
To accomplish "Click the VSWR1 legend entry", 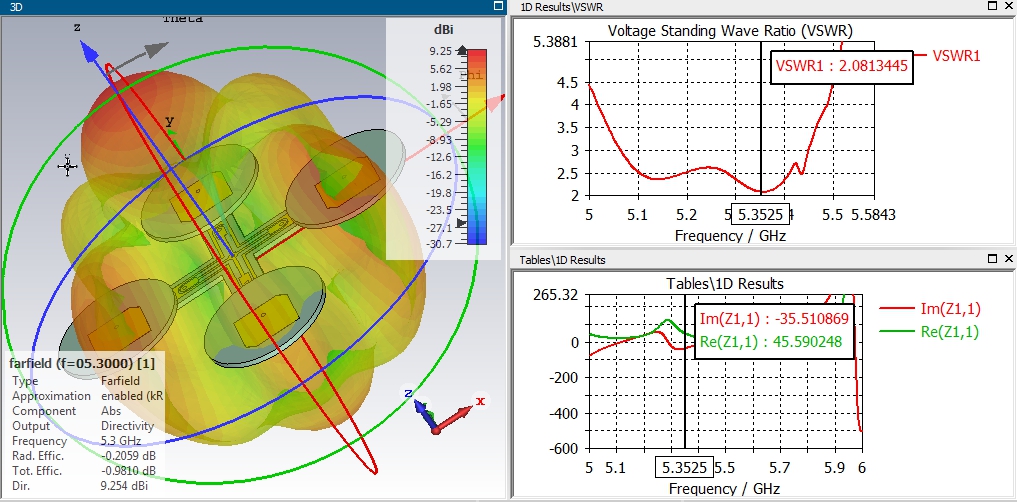I will pyautogui.click(x=946, y=55).
